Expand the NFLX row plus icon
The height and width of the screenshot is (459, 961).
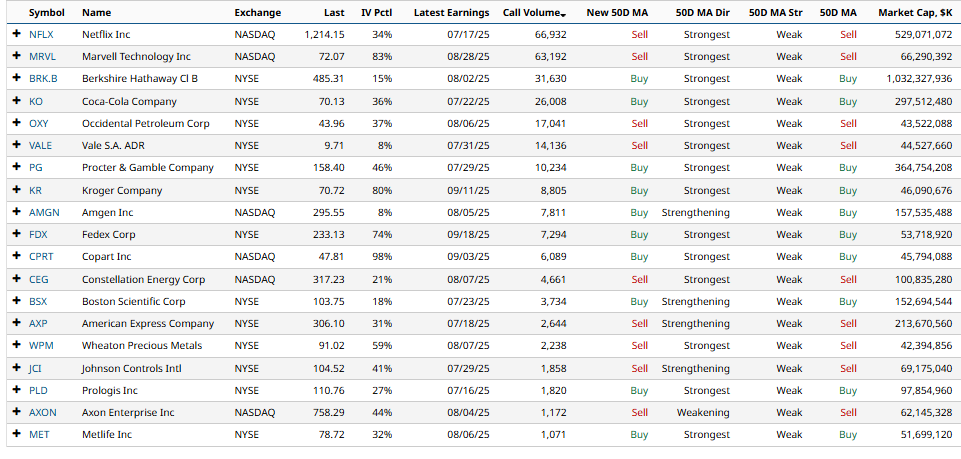[x=17, y=34]
